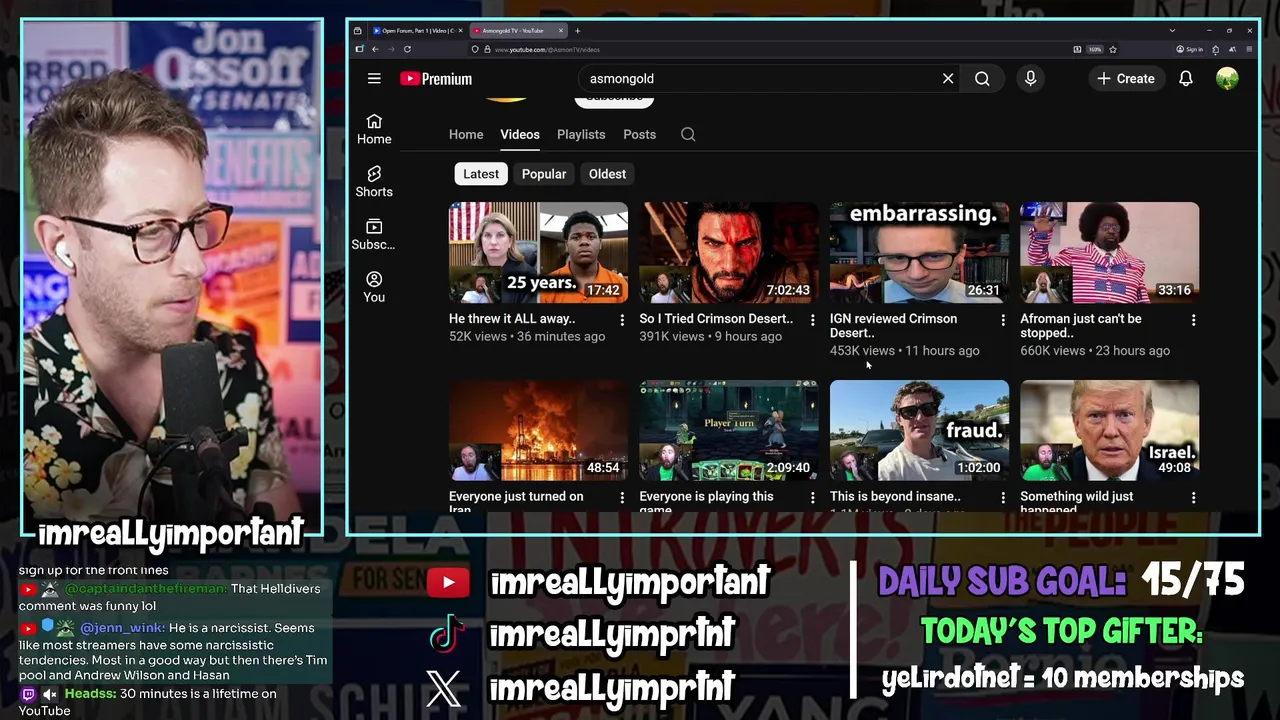Open the card game 2:09:40 thumbnail

(729, 430)
